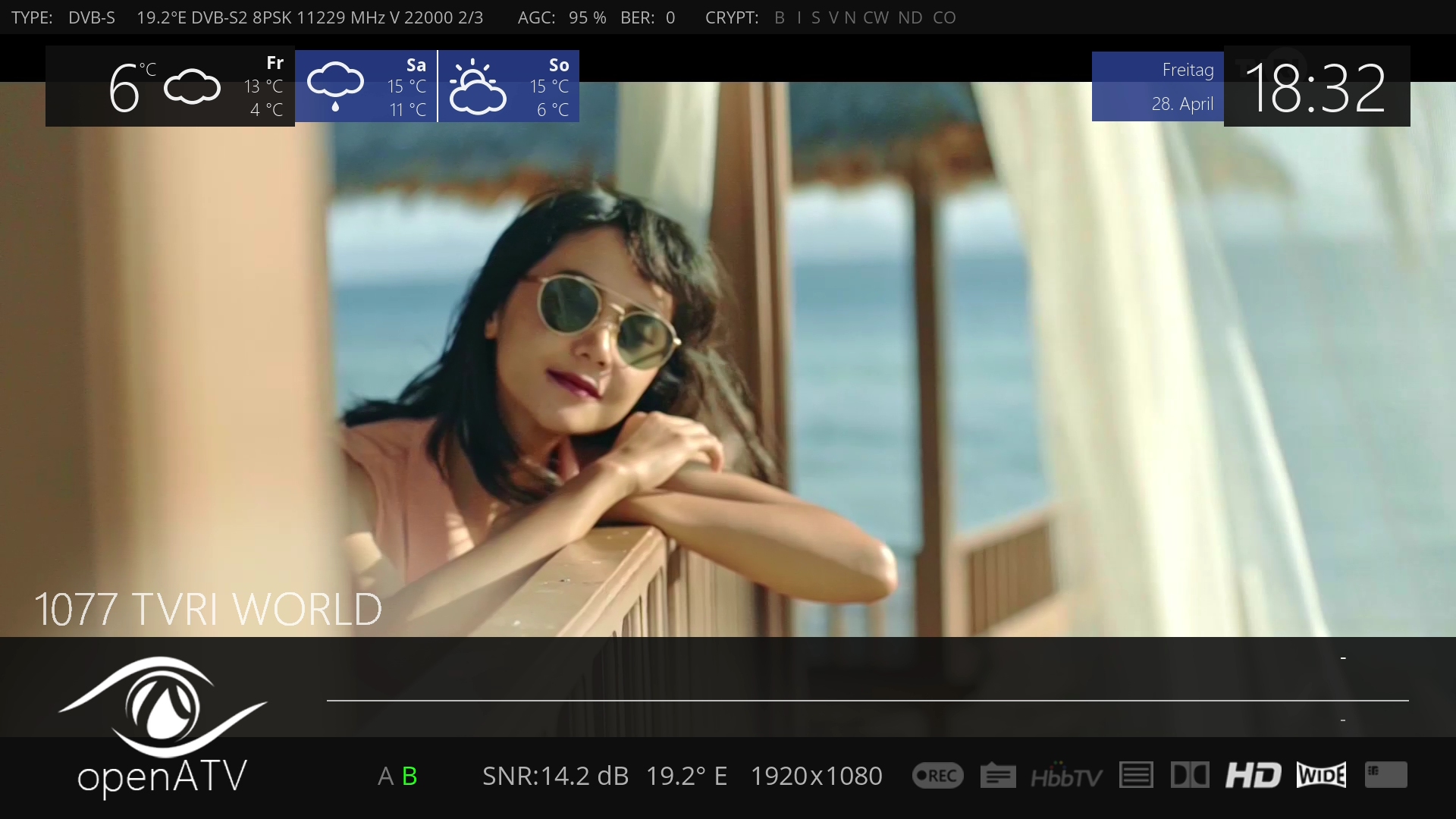Viewport: 1456px width, 819px height.
Task: Click the Sa forecast day label
Action: coord(416,65)
